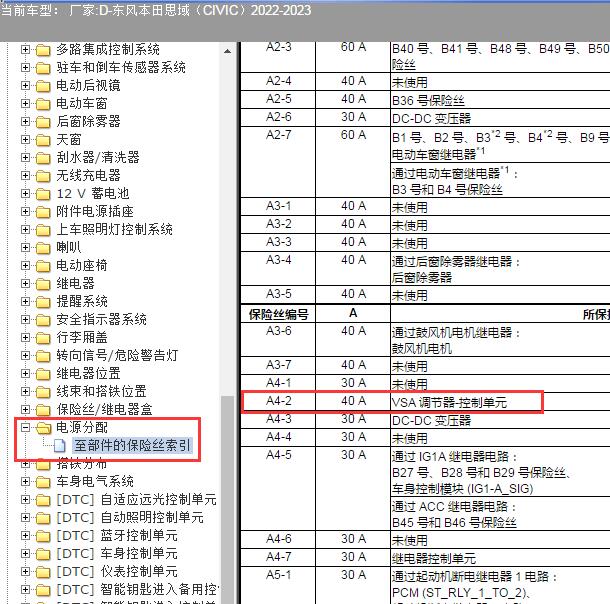Click the A3-1 fuse number cell
The height and width of the screenshot is (604, 610).
coord(279,206)
